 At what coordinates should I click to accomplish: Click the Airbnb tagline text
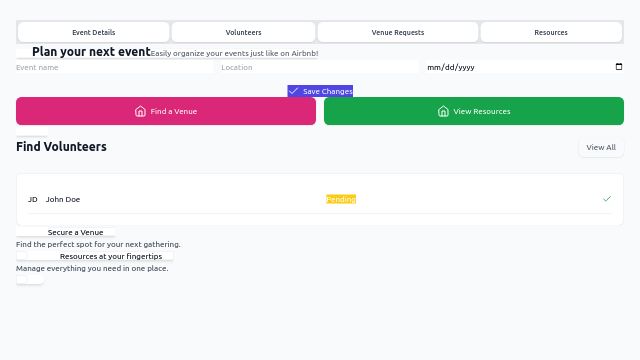pos(235,53)
